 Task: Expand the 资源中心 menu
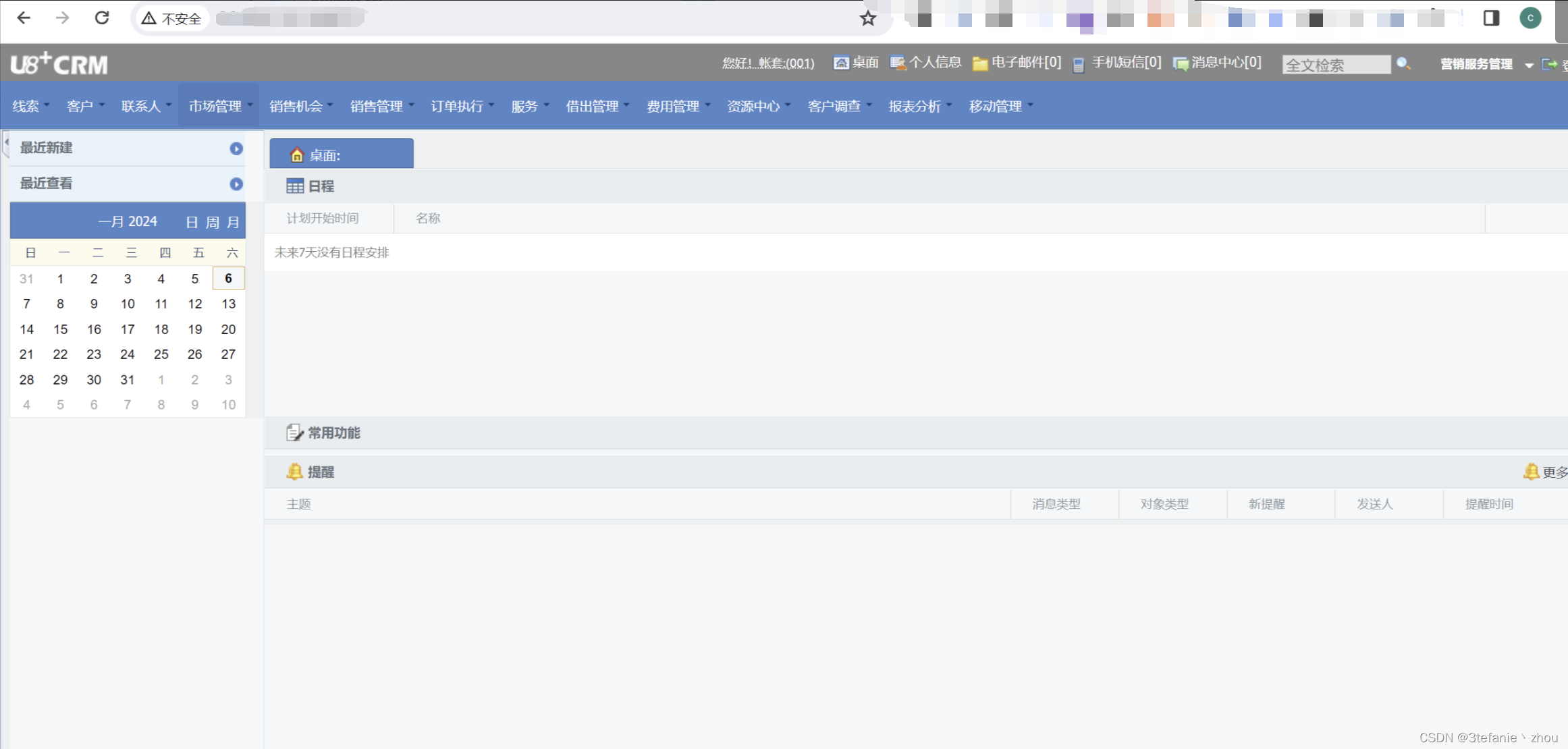tap(759, 106)
